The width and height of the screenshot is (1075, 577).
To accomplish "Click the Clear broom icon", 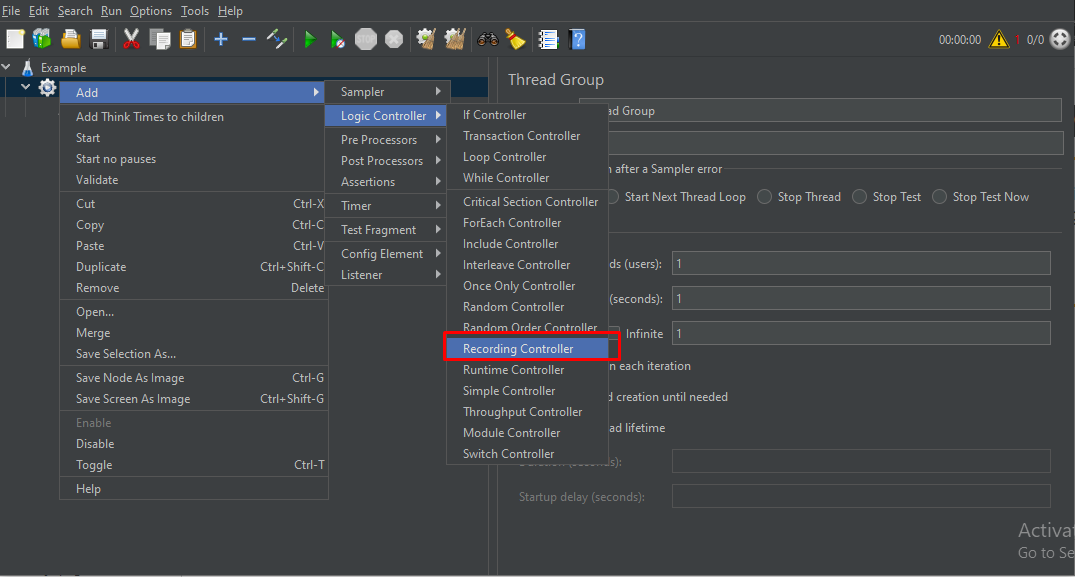I will click(426, 39).
